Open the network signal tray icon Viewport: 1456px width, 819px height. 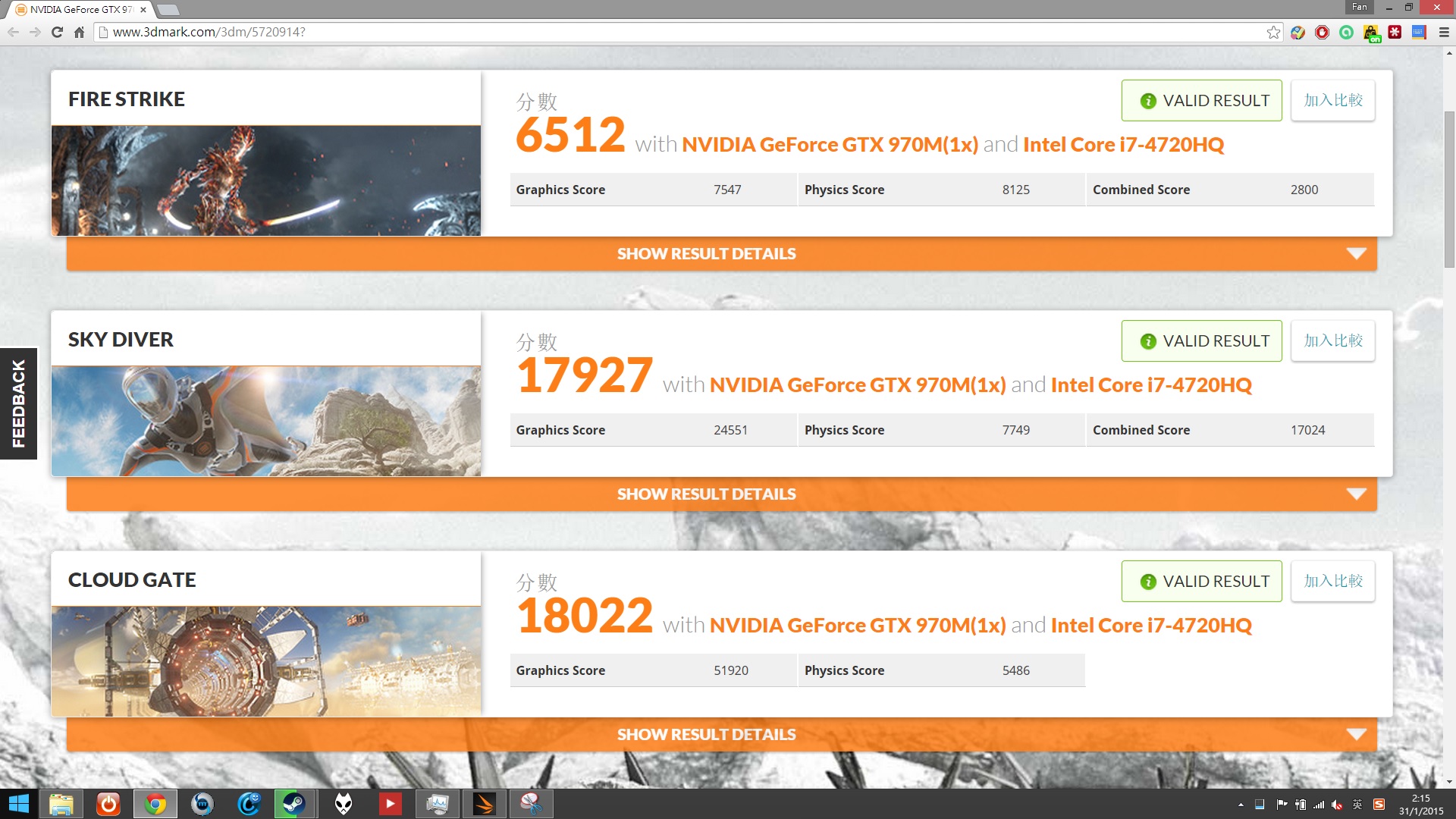click(1319, 805)
